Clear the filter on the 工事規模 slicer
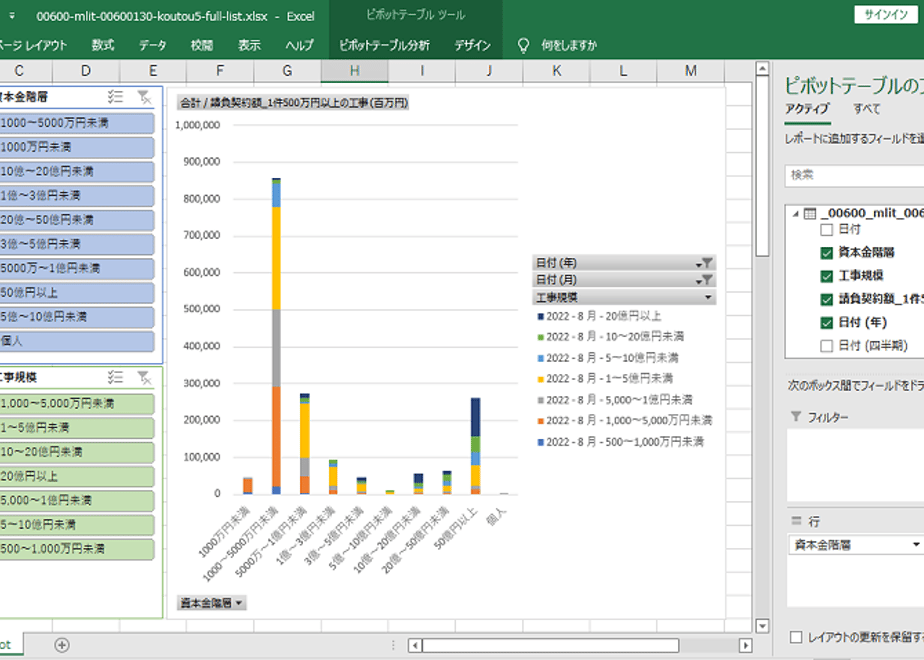Image resolution: width=924 pixels, height=660 pixels. click(144, 377)
